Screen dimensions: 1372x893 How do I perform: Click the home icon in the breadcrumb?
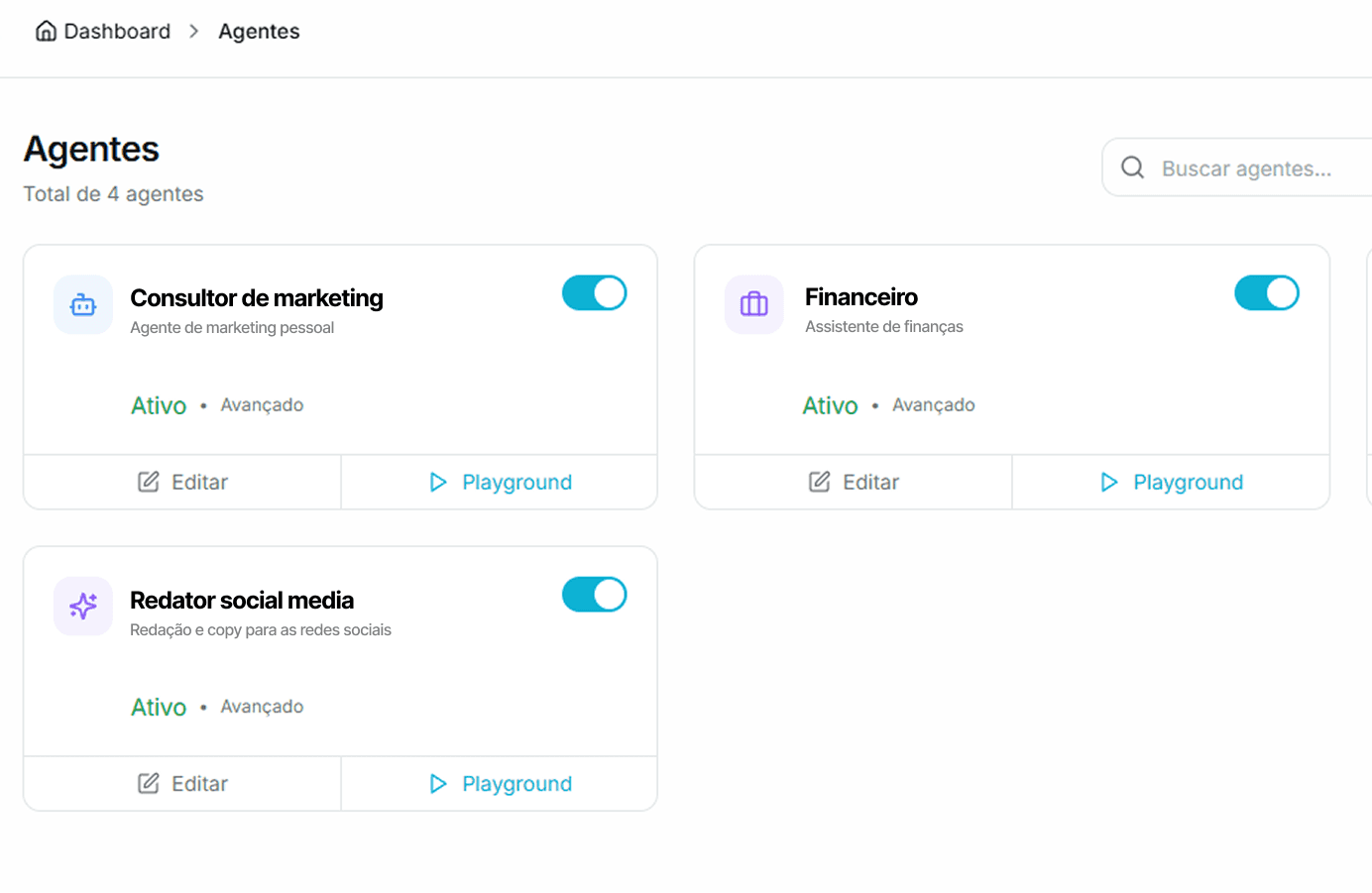click(46, 32)
